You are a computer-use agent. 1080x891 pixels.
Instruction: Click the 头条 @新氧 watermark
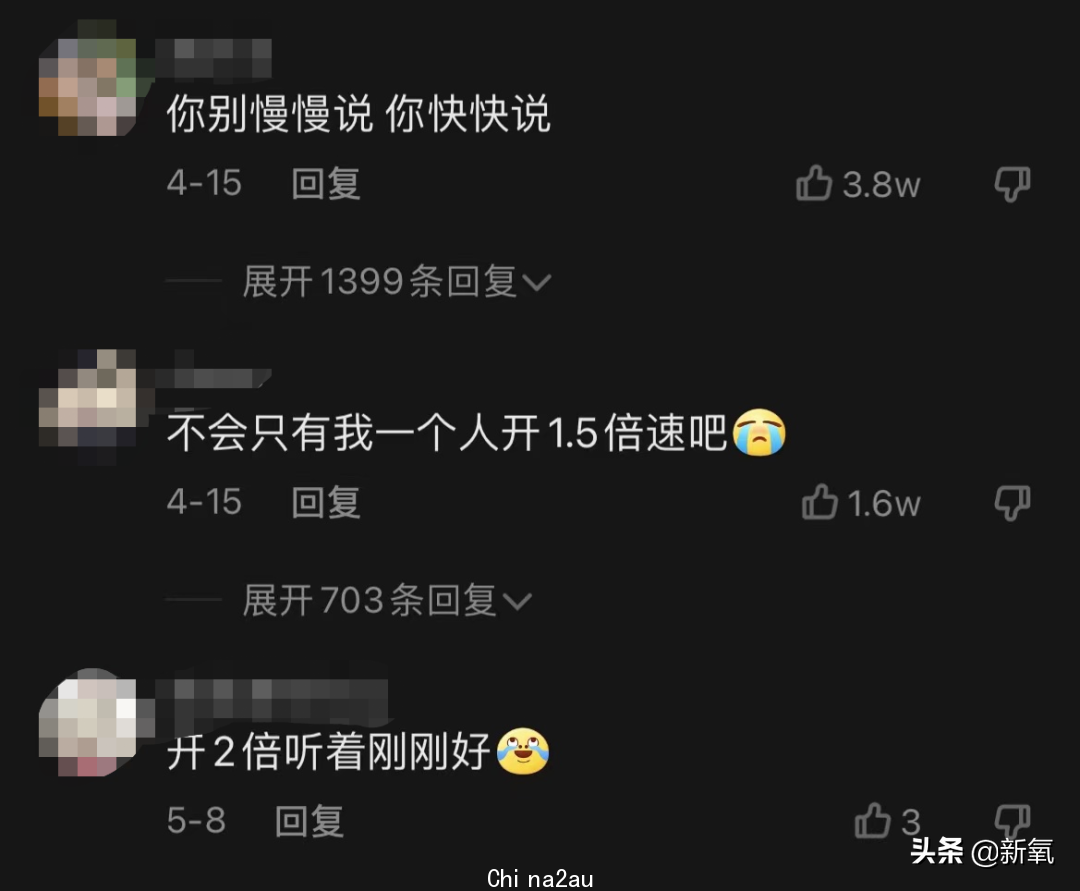click(x=982, y=852)
